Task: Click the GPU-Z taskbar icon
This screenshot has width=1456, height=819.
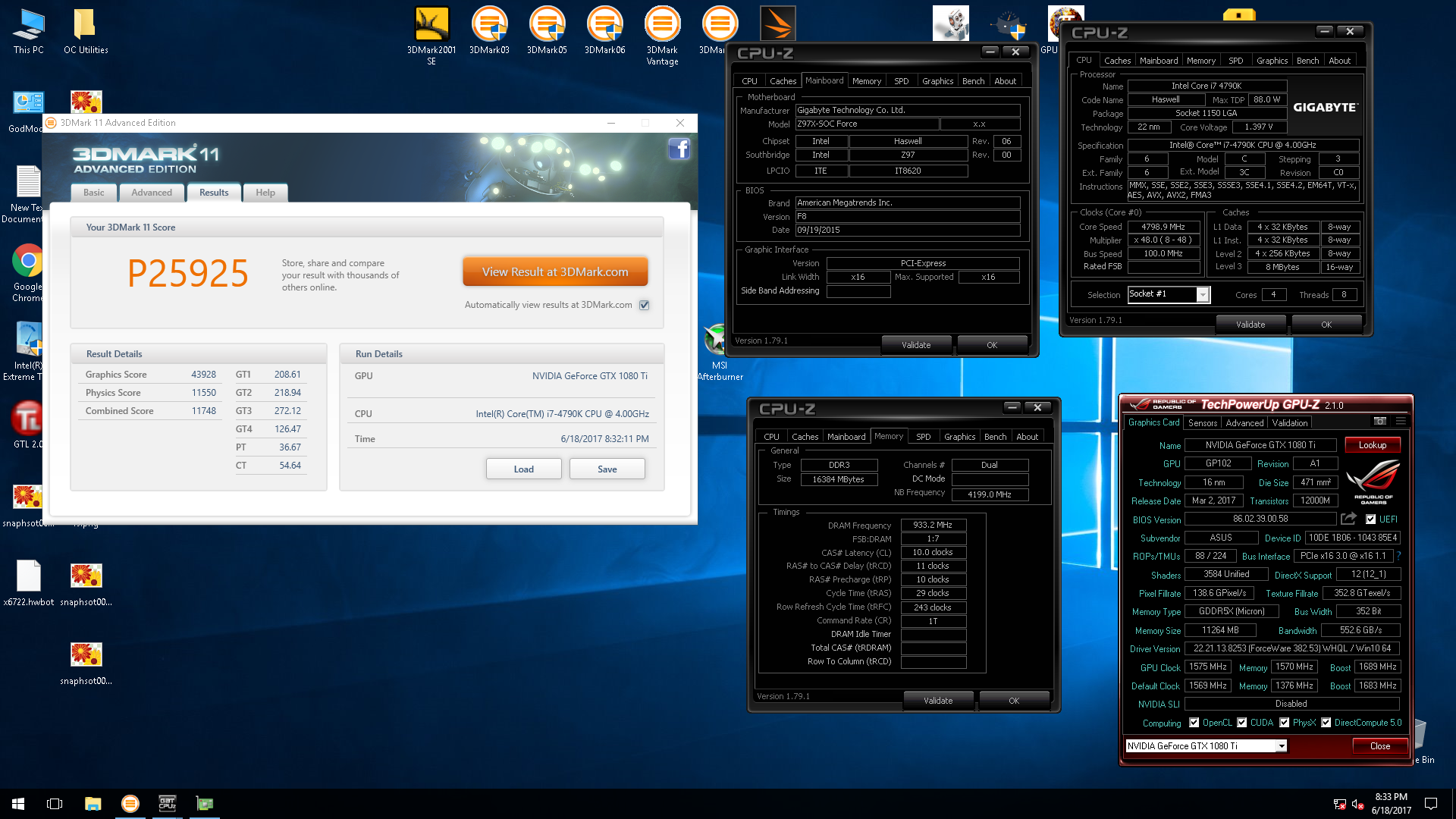Action: [205, 804]
